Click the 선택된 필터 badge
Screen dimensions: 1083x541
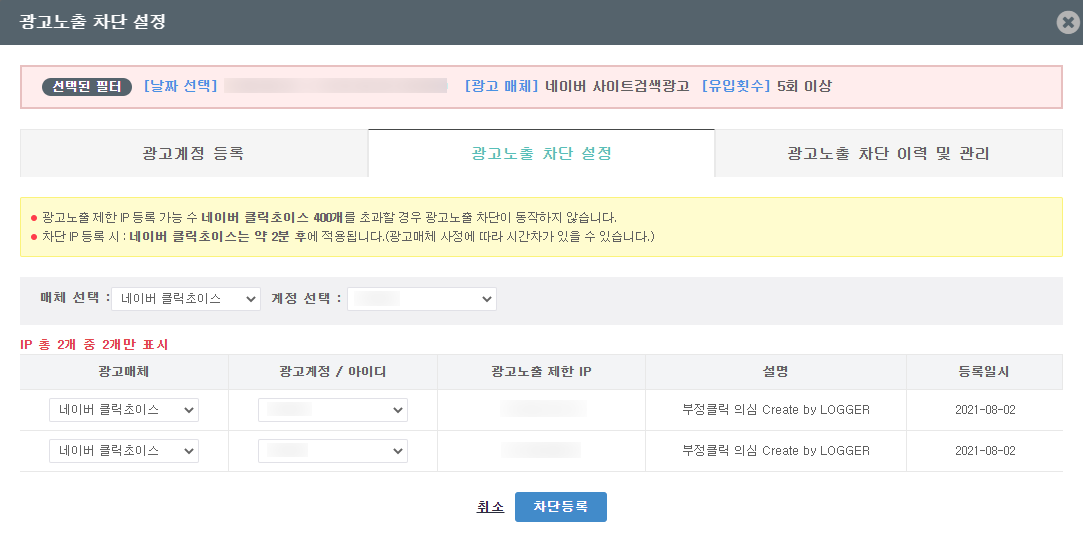(87, 86)
